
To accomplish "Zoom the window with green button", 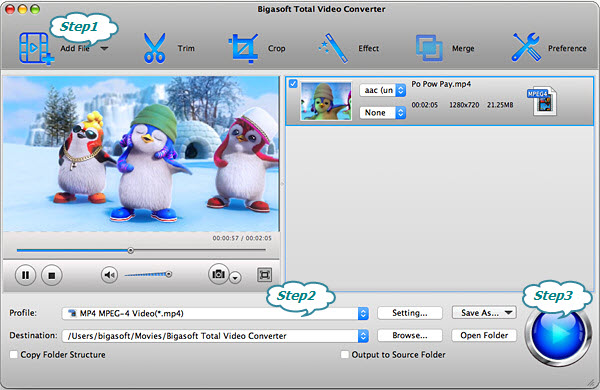I will pyautogui.click(x=35, y=10).
